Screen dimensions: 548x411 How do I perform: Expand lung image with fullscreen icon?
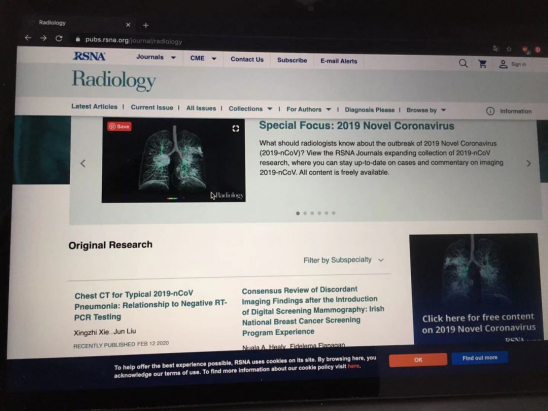pos(236,129)
